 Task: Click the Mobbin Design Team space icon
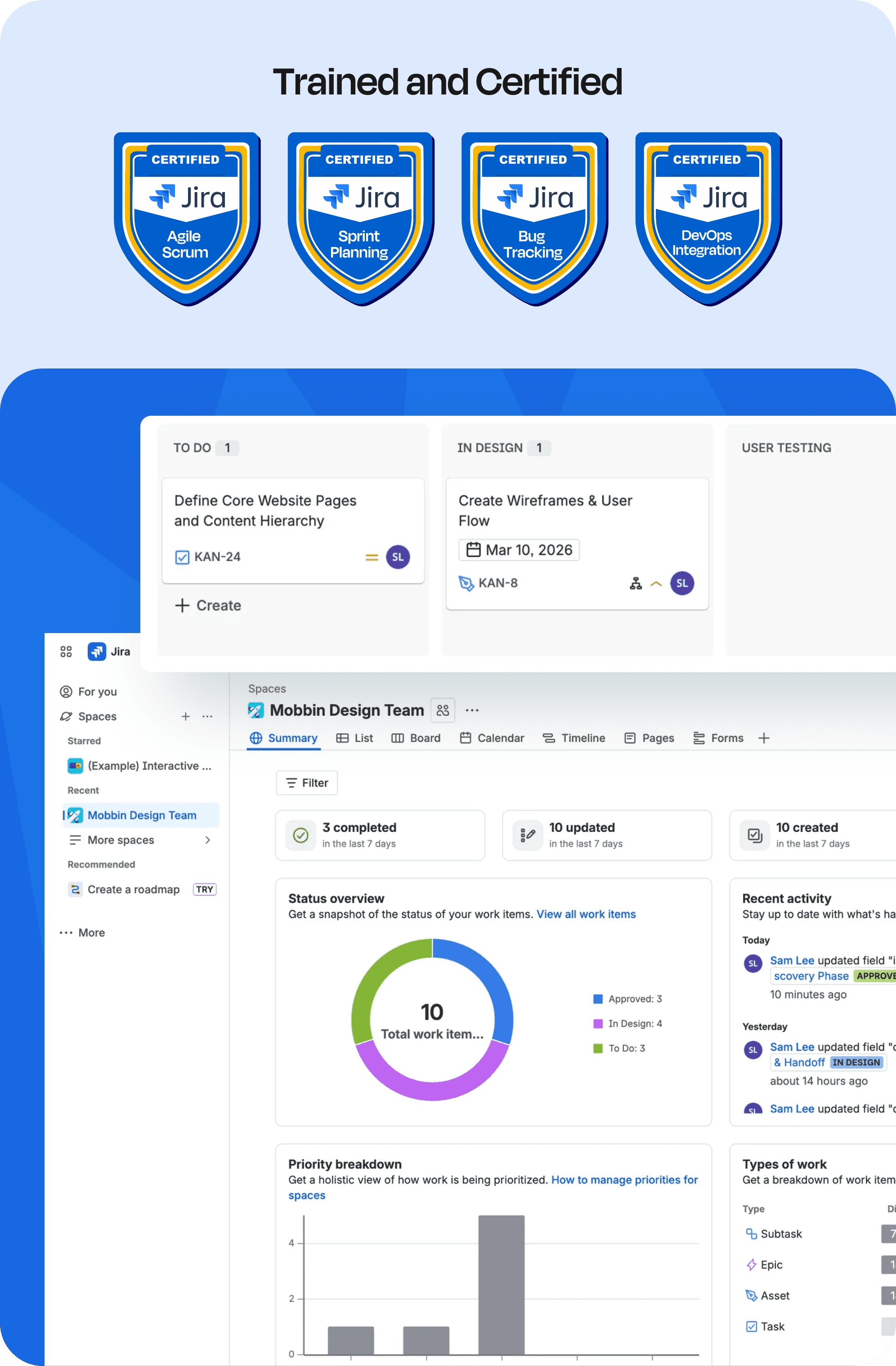pyautogui.click(x=256, y=710)
